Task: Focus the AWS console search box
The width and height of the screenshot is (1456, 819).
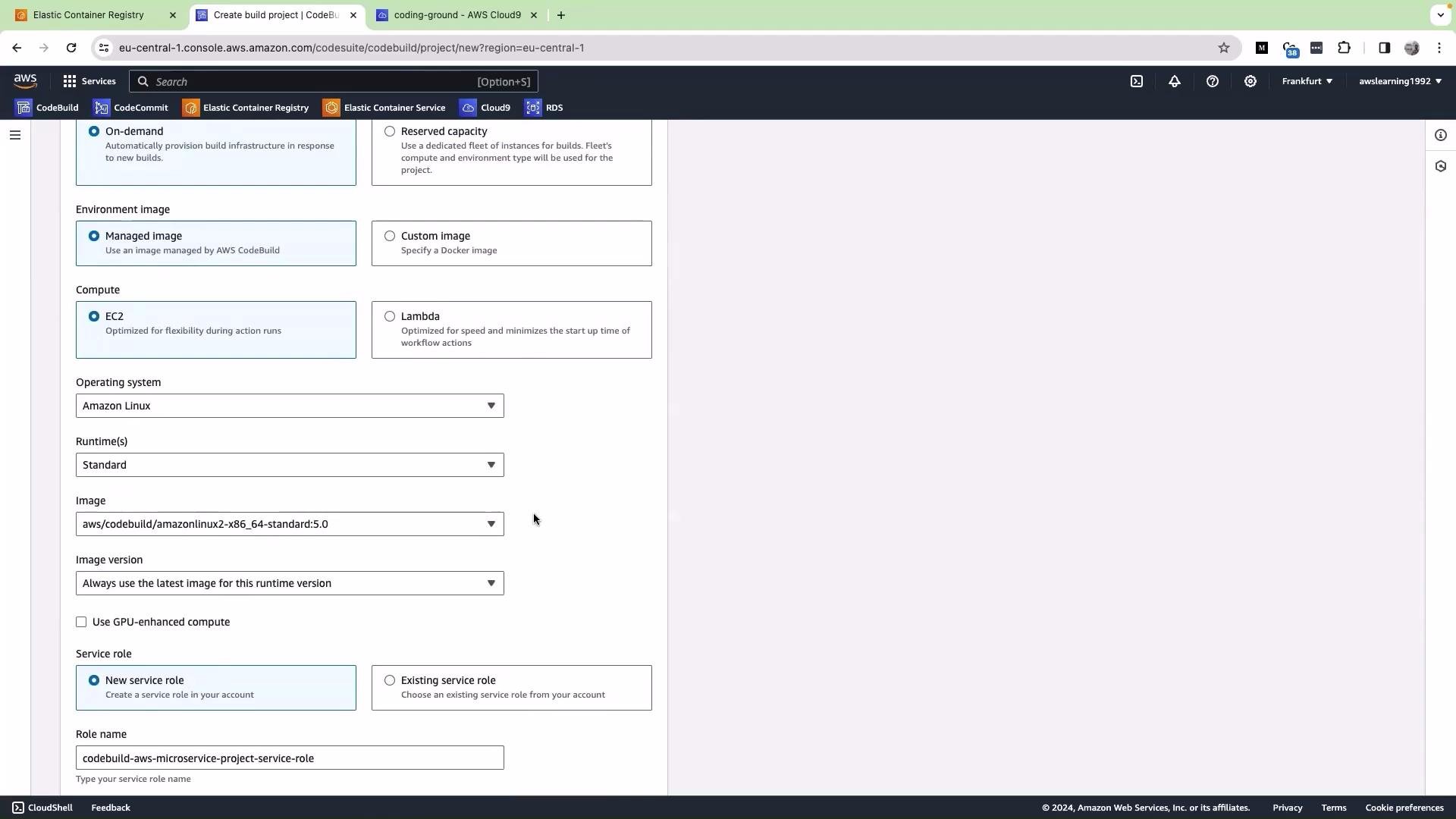Action: [334, 81]
